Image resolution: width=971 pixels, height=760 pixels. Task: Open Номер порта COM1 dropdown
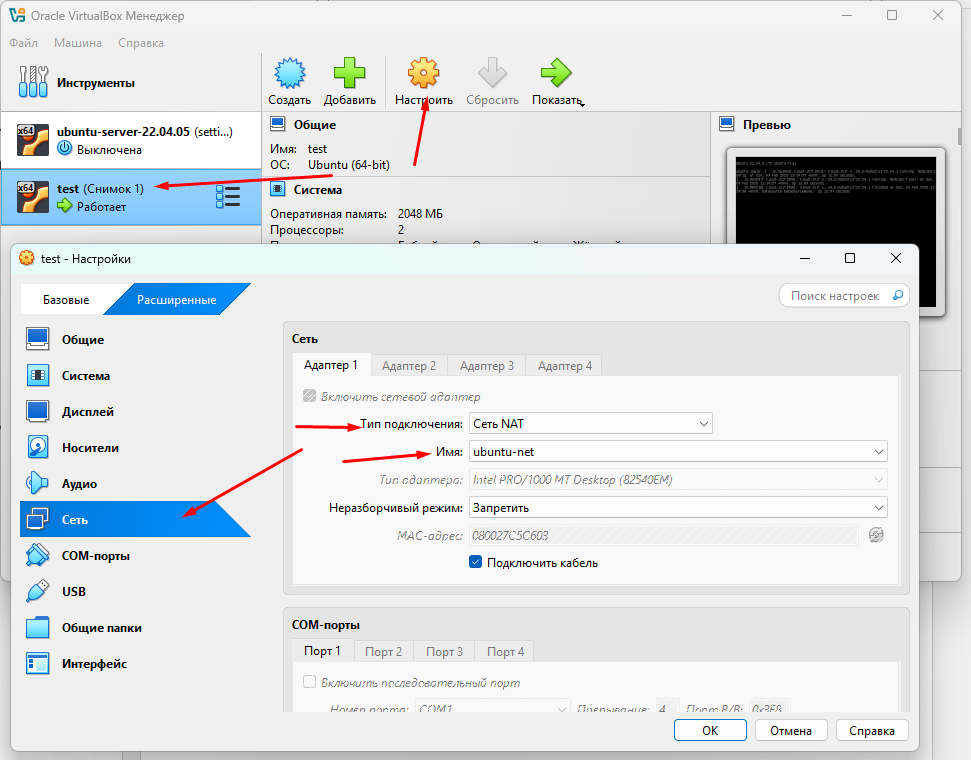click(492, 708)
